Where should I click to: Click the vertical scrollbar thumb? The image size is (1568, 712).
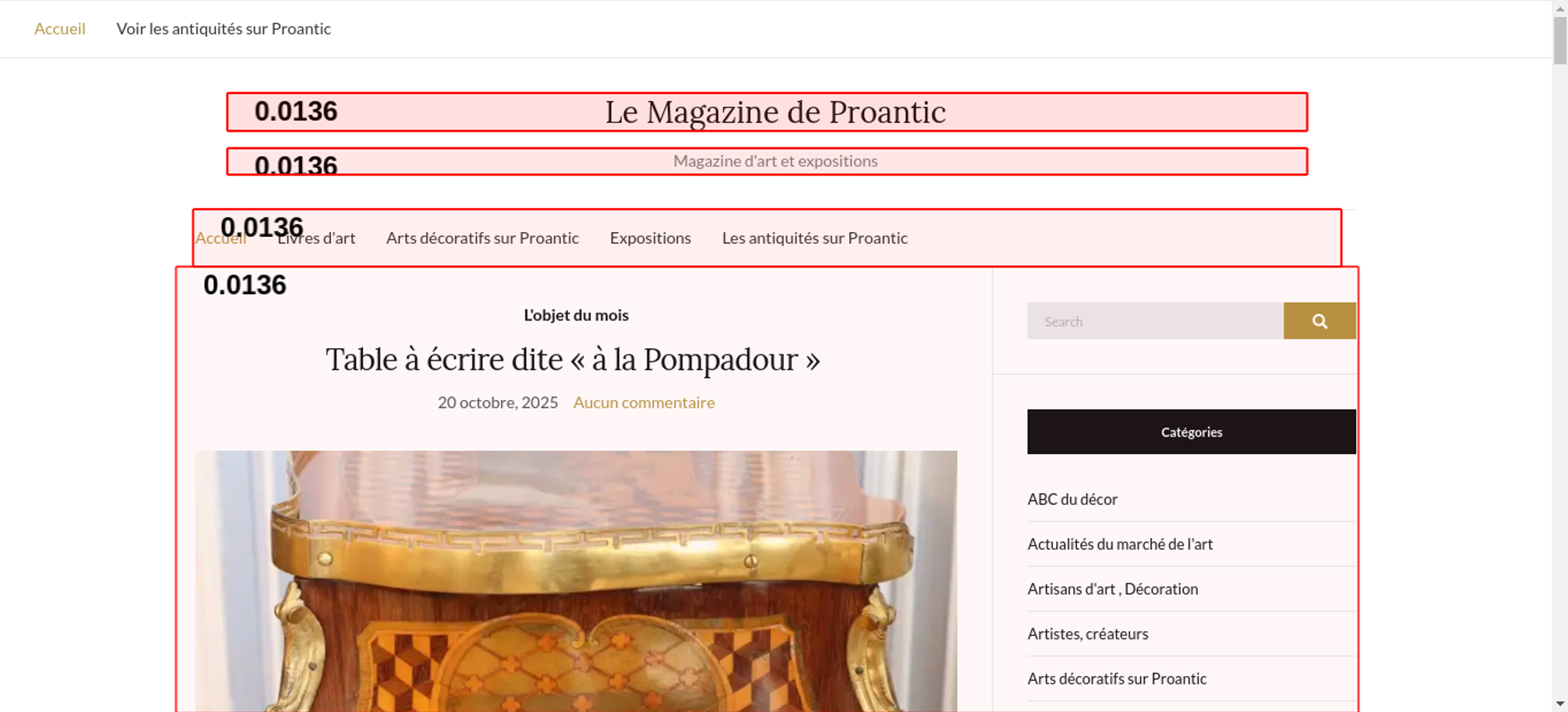pos(1560,41)
